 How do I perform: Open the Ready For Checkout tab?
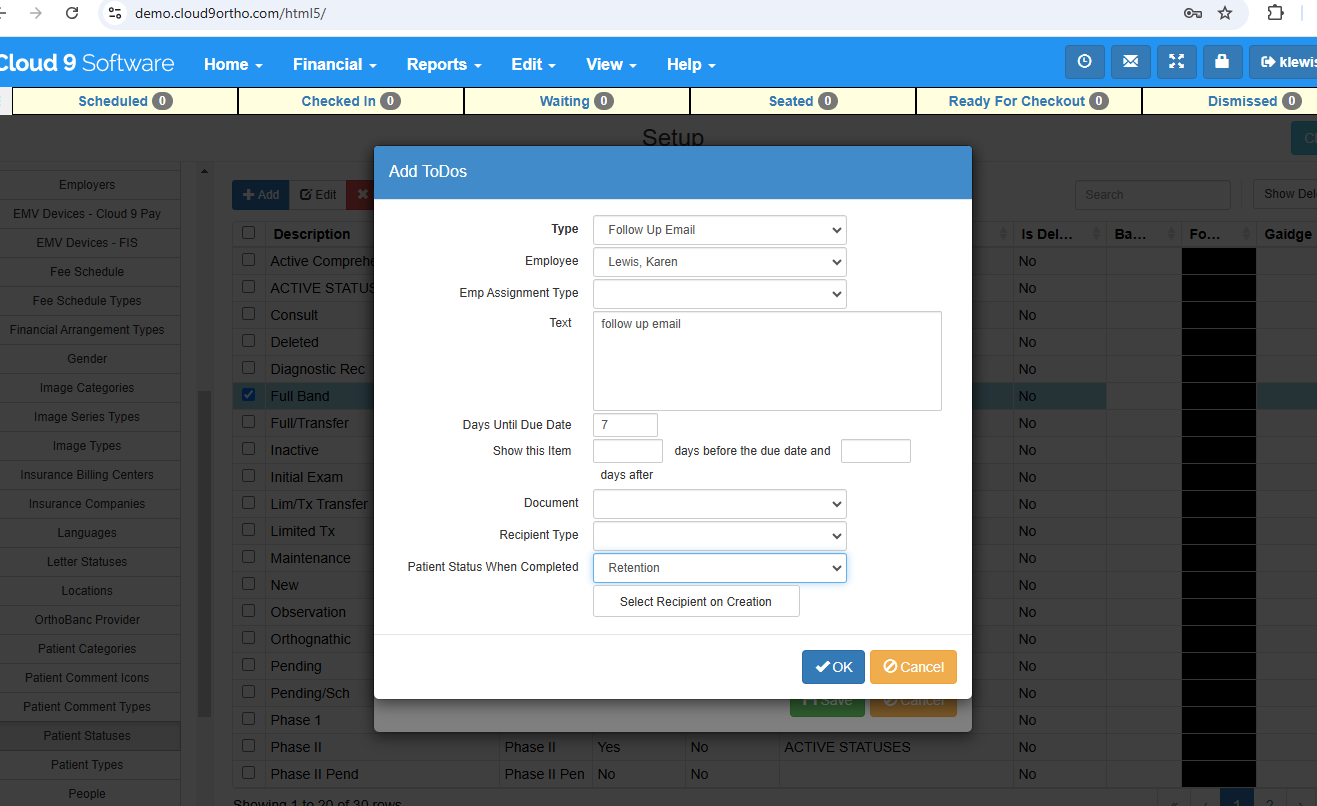(x=1029, y=101)
